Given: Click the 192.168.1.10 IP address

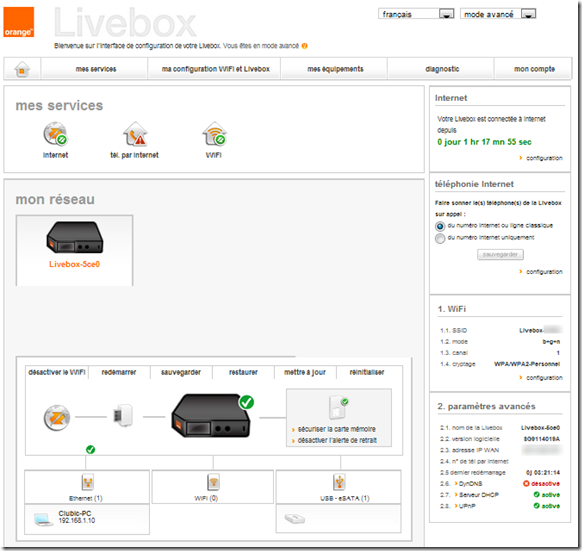Looking at the screenshot, I should click(x=76, y=521).
